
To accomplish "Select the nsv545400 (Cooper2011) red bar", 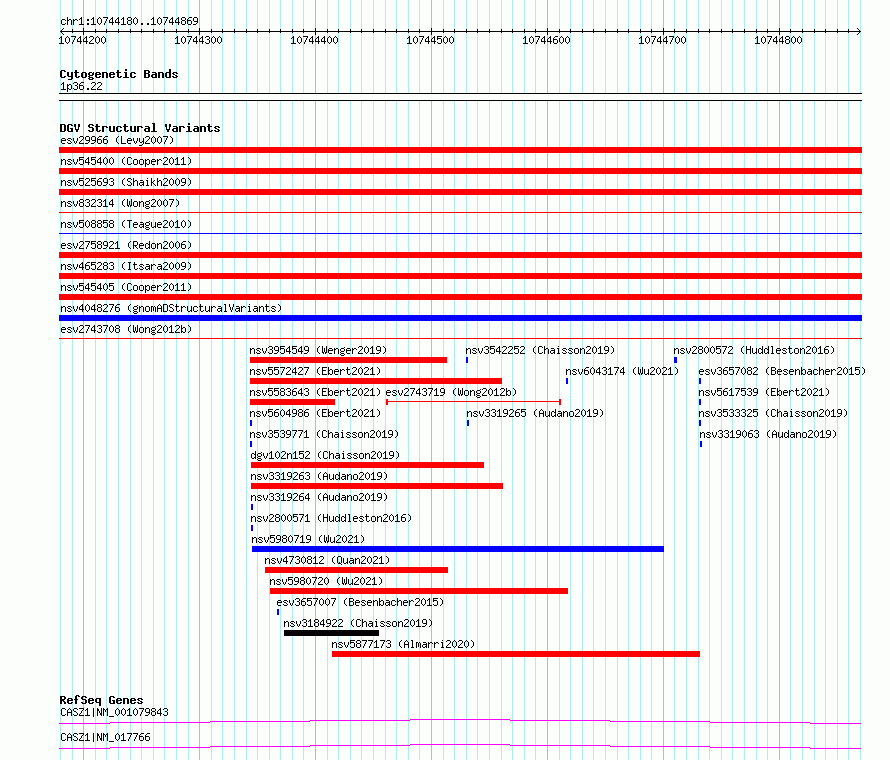I will [x=460, y=171].
